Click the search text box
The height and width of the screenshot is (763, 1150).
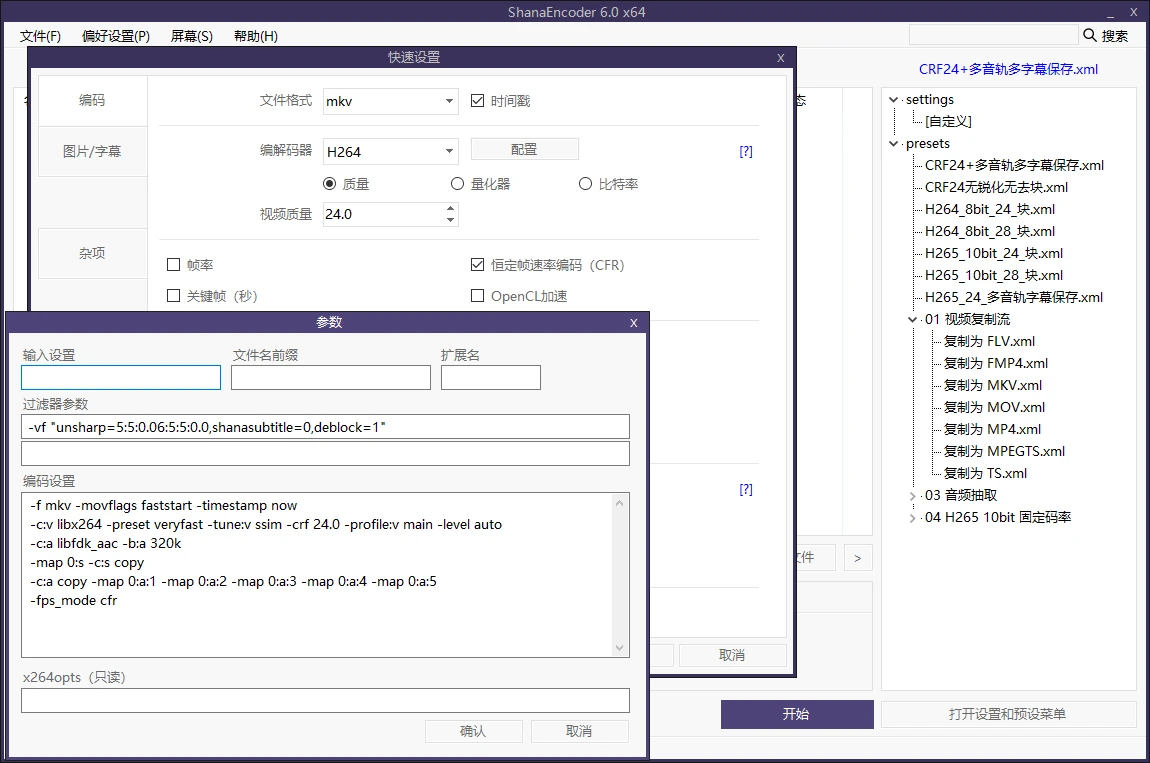994,35
